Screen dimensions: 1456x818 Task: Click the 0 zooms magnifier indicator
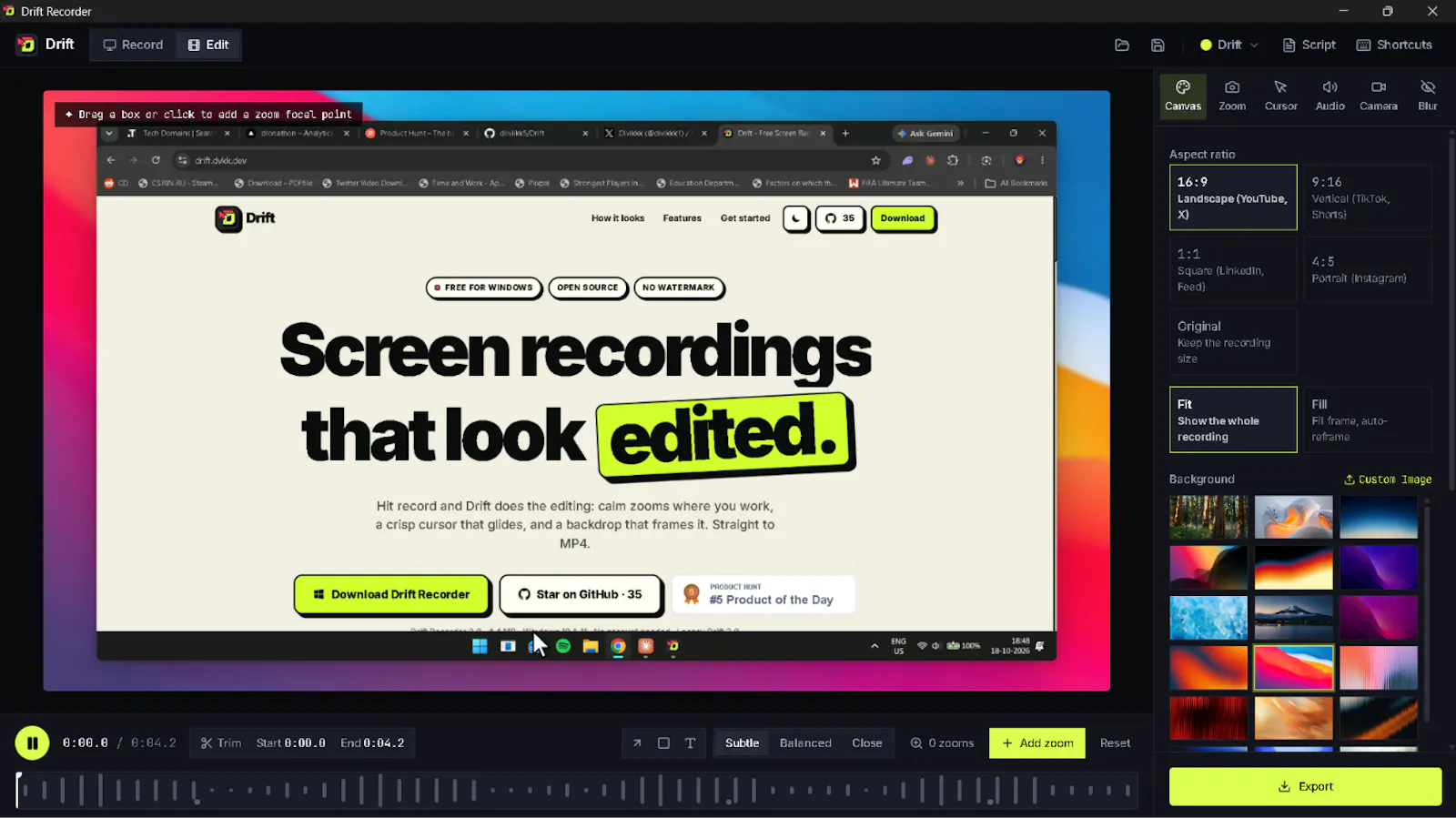coord(942,742)
